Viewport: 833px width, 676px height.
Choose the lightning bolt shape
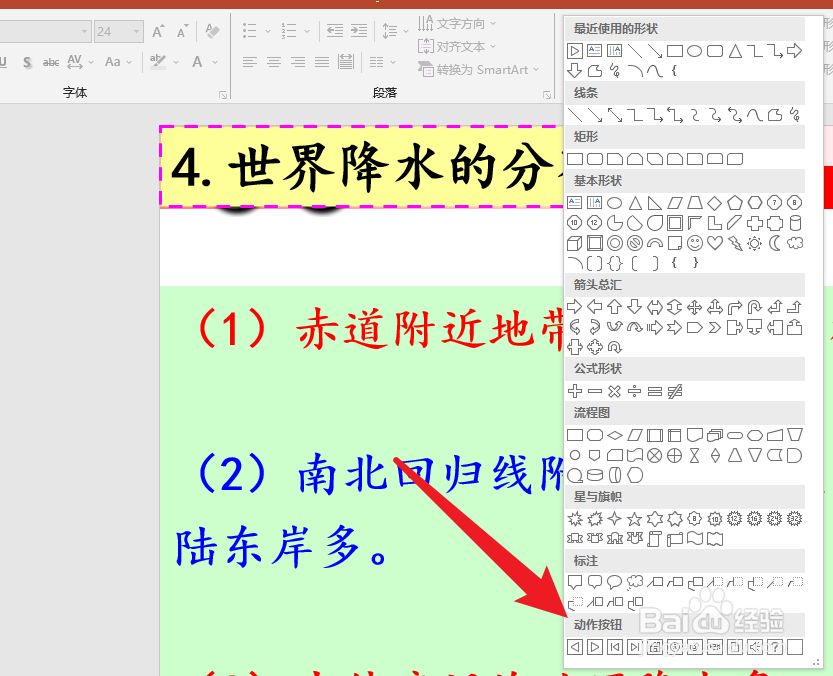[x=735, y=243]
